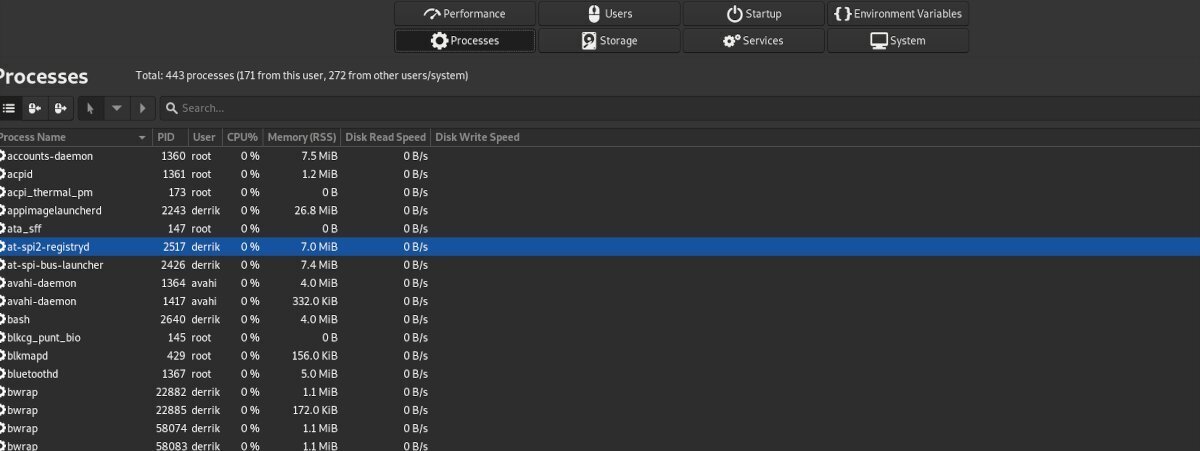The image size is (1200, 451).
Task: Toggle processes from this user filter
Action: [35, 108]
